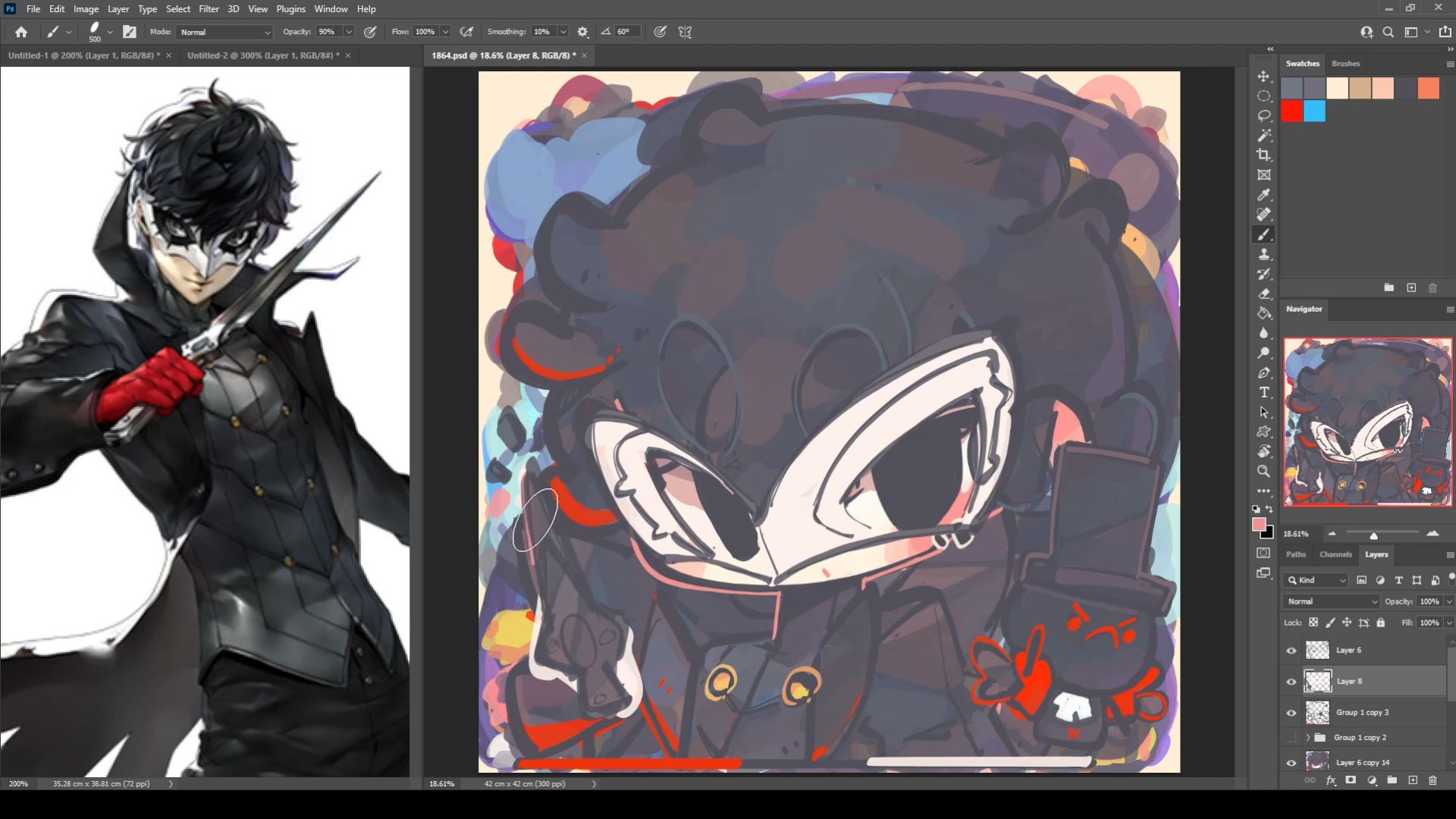Select the Dodge tool
The image size is (1456, 819).
point(1263,353)
